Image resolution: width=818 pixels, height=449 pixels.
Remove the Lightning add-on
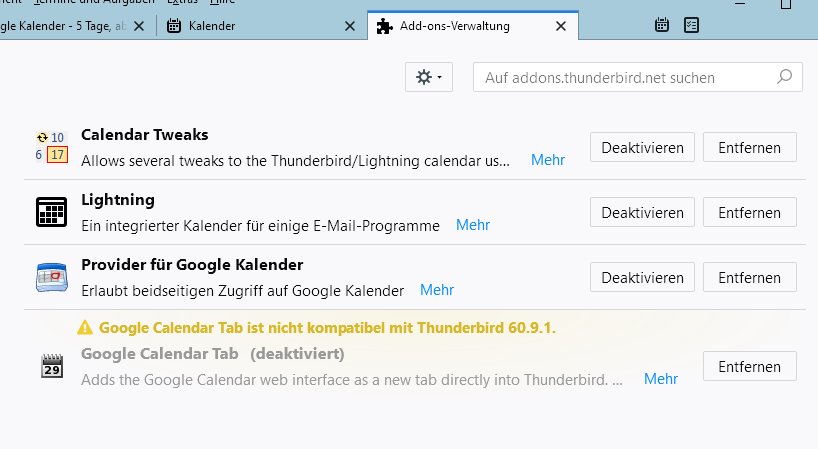click(x=750, y=212)
